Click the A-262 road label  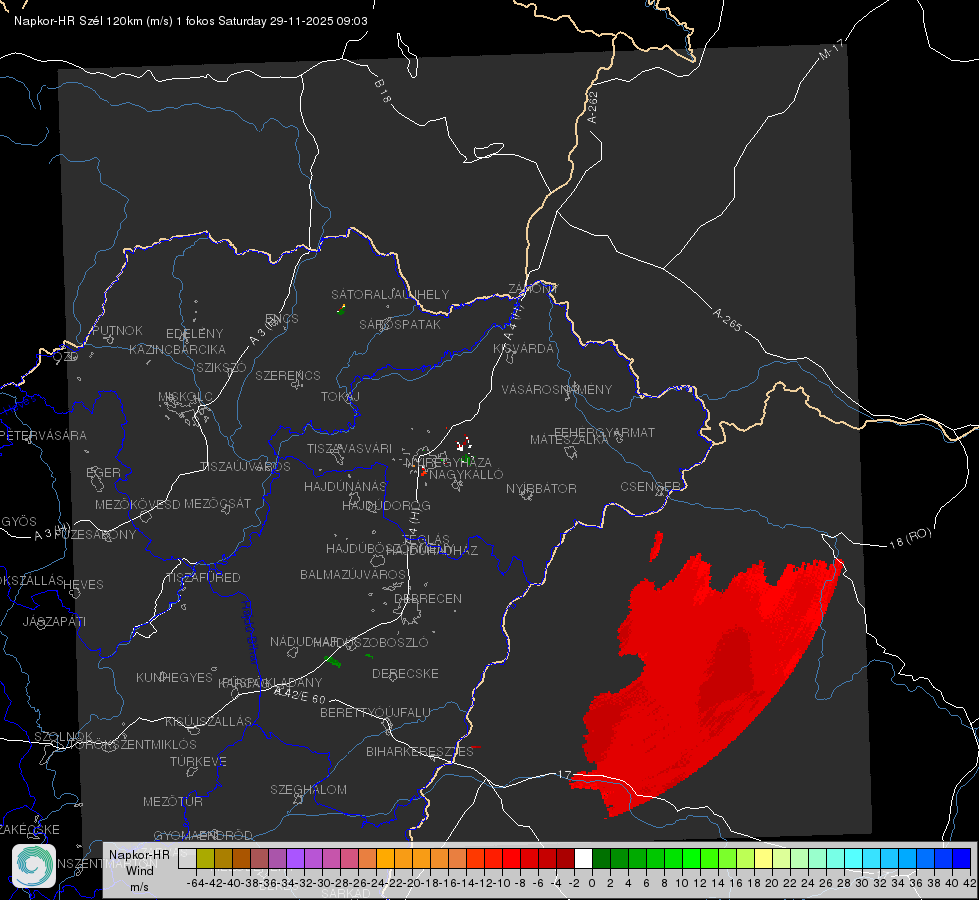(x=593, y=107)
